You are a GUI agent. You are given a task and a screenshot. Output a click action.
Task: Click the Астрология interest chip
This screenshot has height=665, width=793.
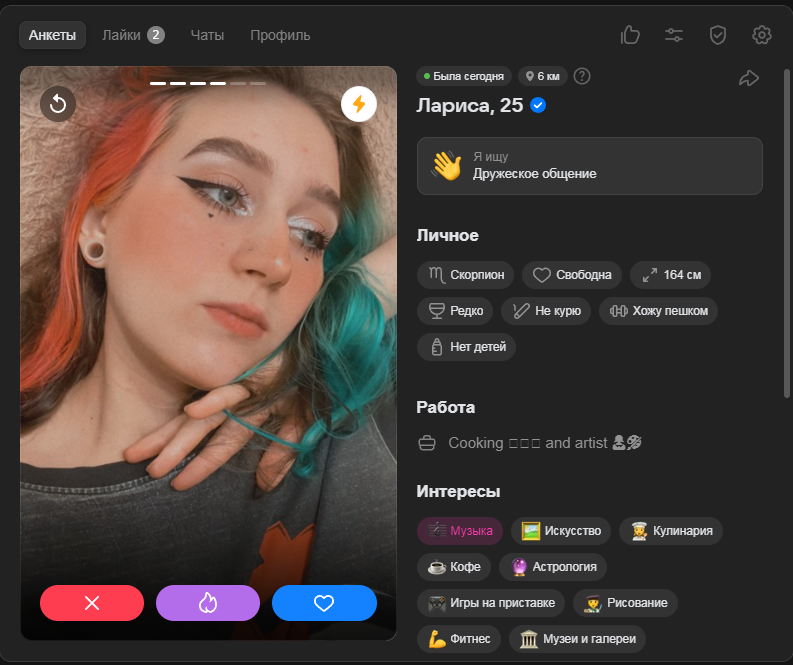[553, 566]
